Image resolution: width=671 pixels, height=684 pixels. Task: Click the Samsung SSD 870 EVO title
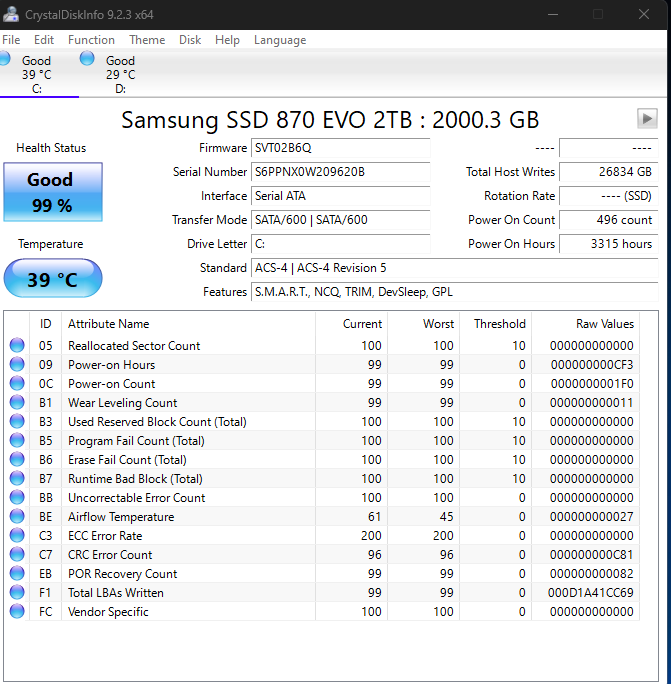pos(330,120)
